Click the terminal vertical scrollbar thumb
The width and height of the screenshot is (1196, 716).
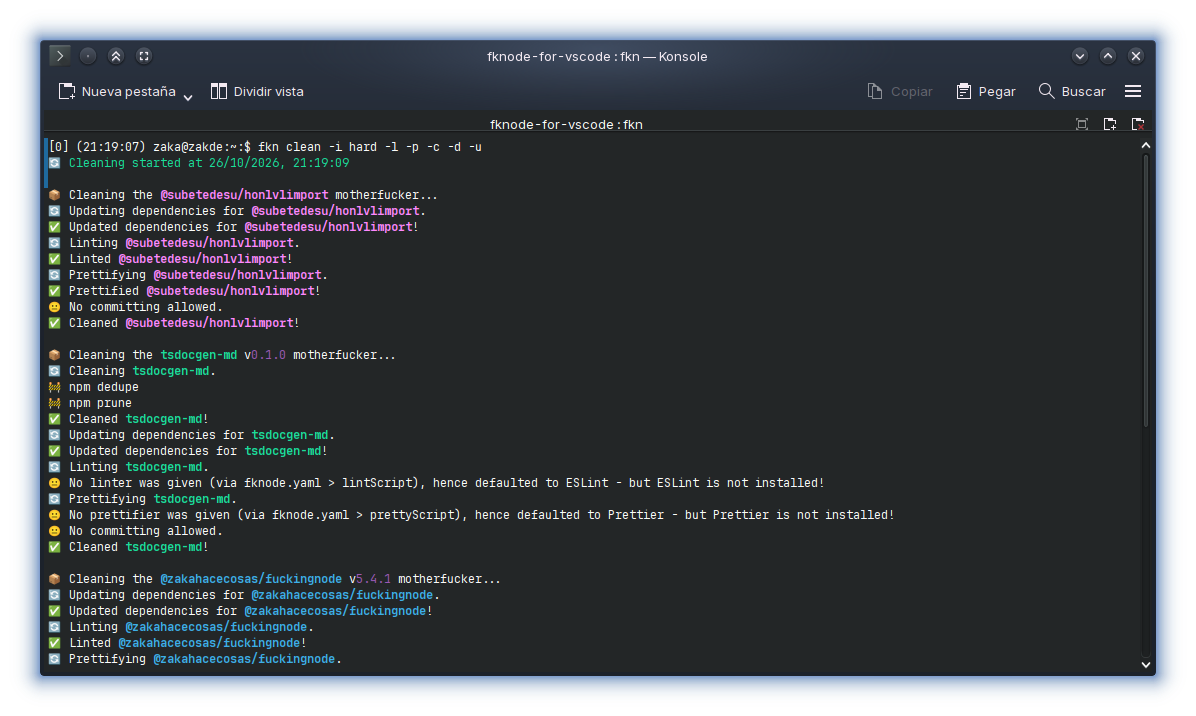(x=1145, y=291)
